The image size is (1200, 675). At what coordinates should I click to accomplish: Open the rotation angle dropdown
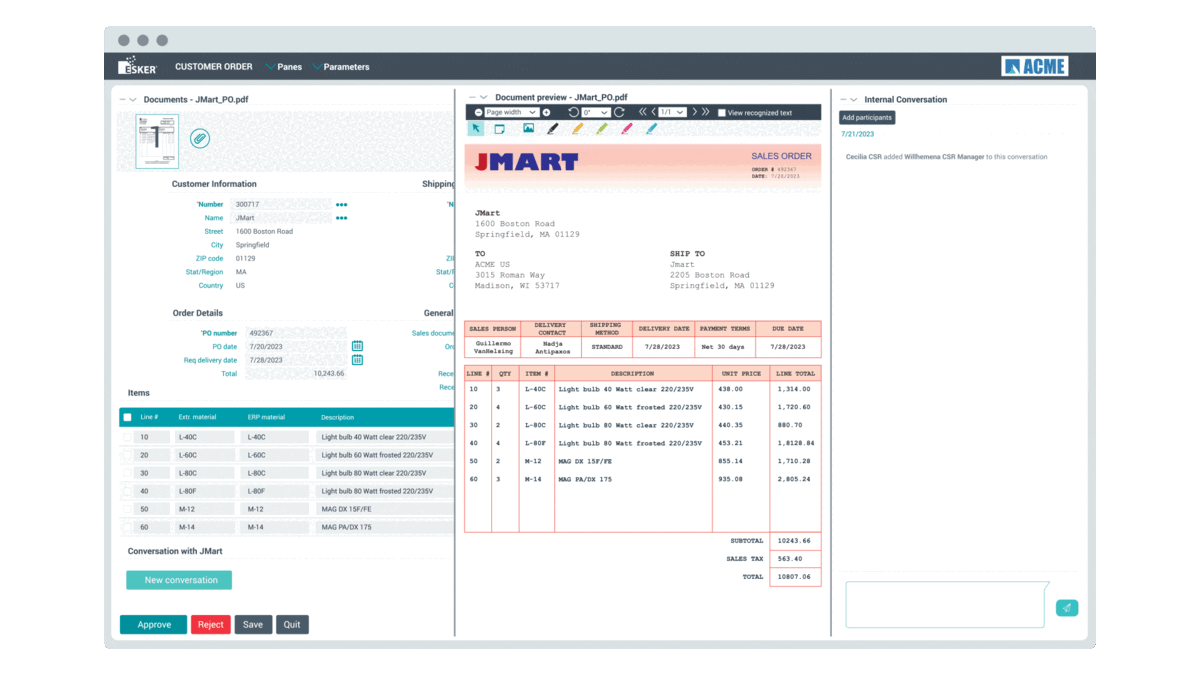click(595, 113)
